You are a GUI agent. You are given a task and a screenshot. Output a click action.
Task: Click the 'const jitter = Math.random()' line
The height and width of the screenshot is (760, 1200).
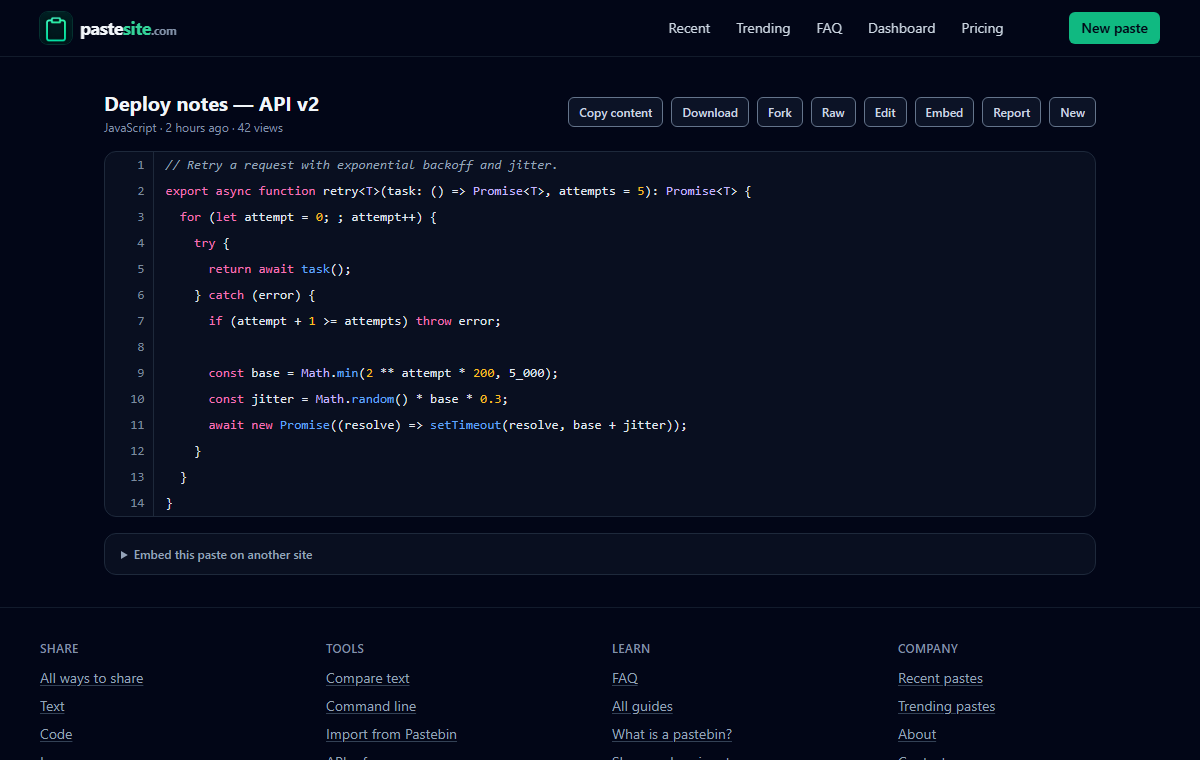click(x=358, y=399)
